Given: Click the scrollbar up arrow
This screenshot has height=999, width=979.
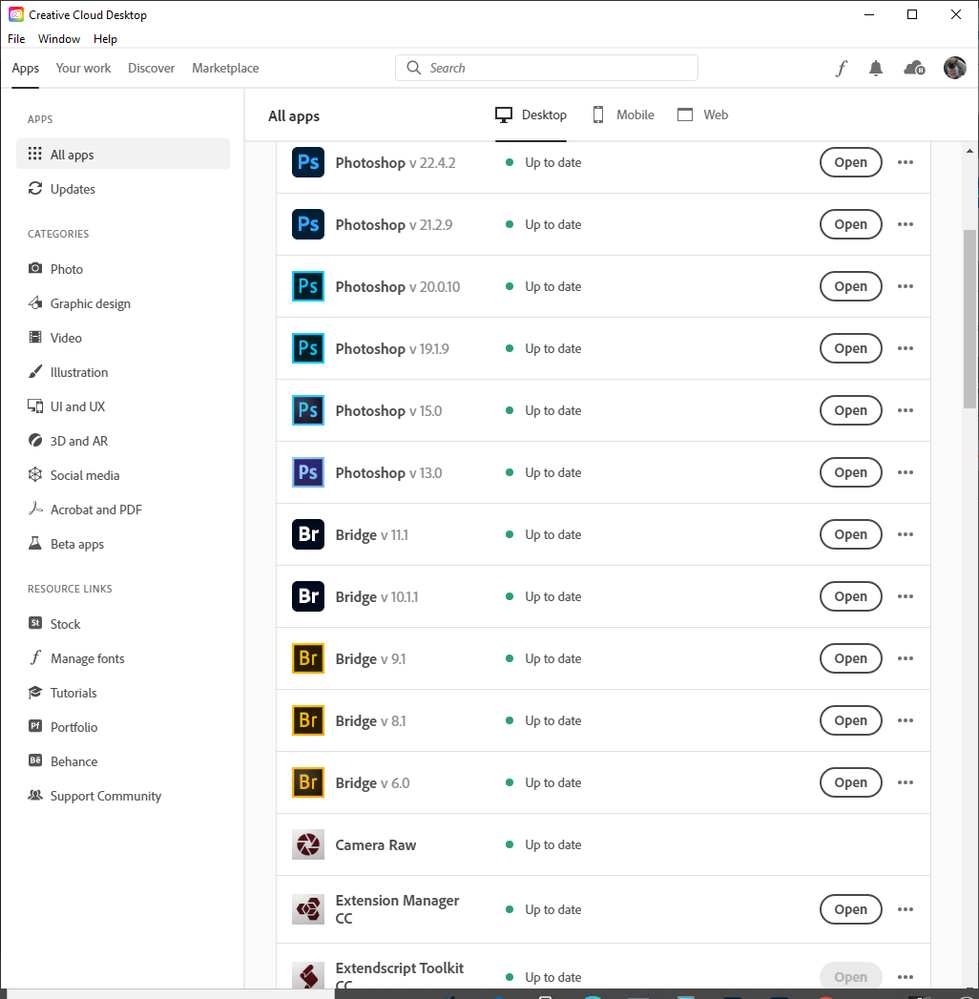Looking at the screenshot, I should [969, 151].
